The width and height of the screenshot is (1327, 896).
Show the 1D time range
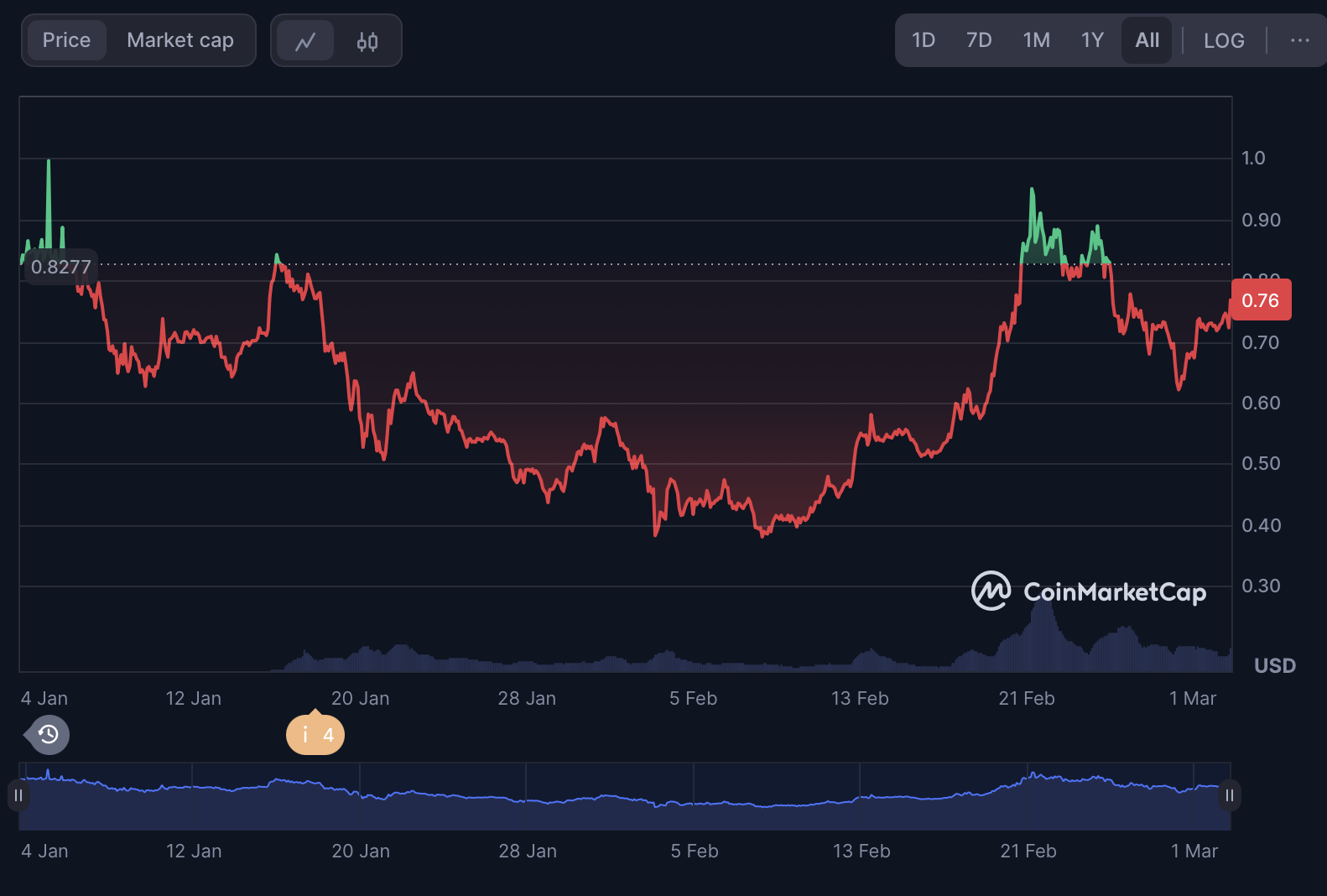pos(924,40)
